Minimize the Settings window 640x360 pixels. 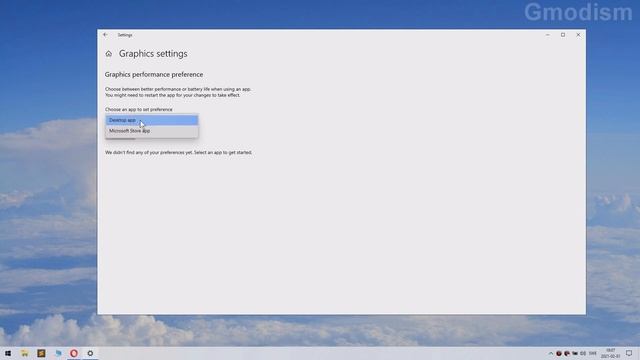[x=548, y=35]
